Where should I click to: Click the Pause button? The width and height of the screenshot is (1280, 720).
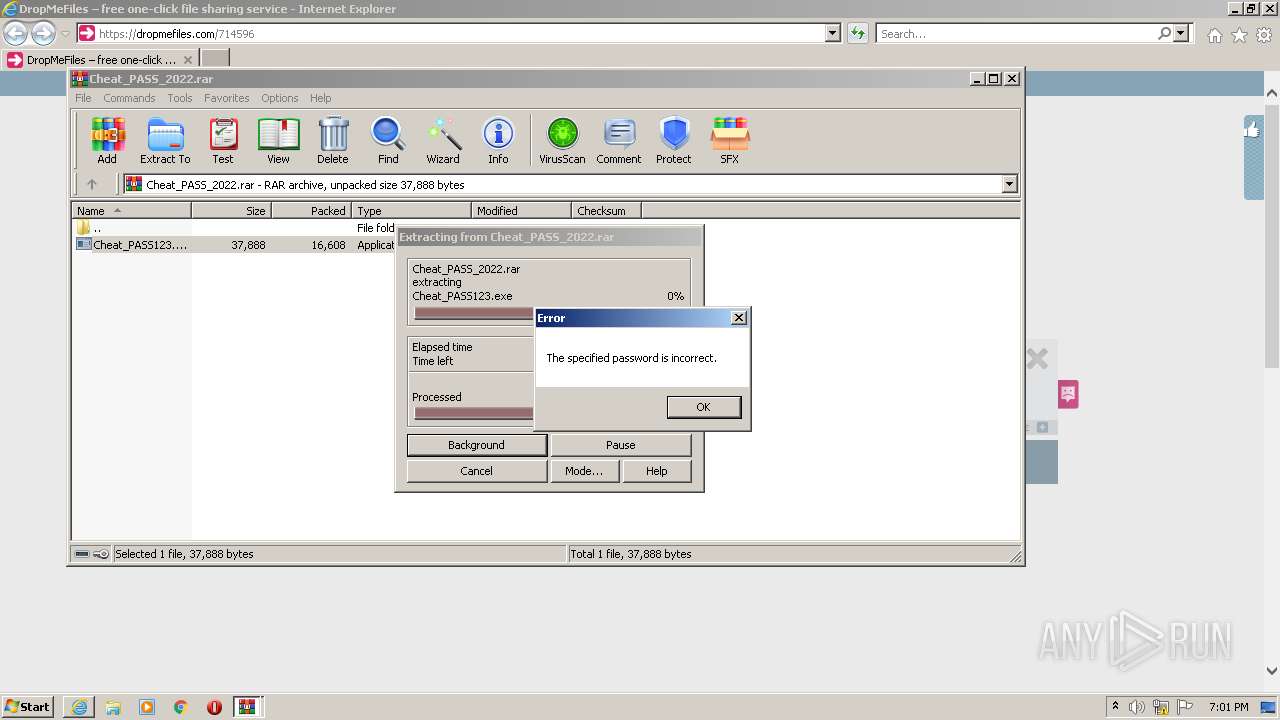[x=620, y=445]
